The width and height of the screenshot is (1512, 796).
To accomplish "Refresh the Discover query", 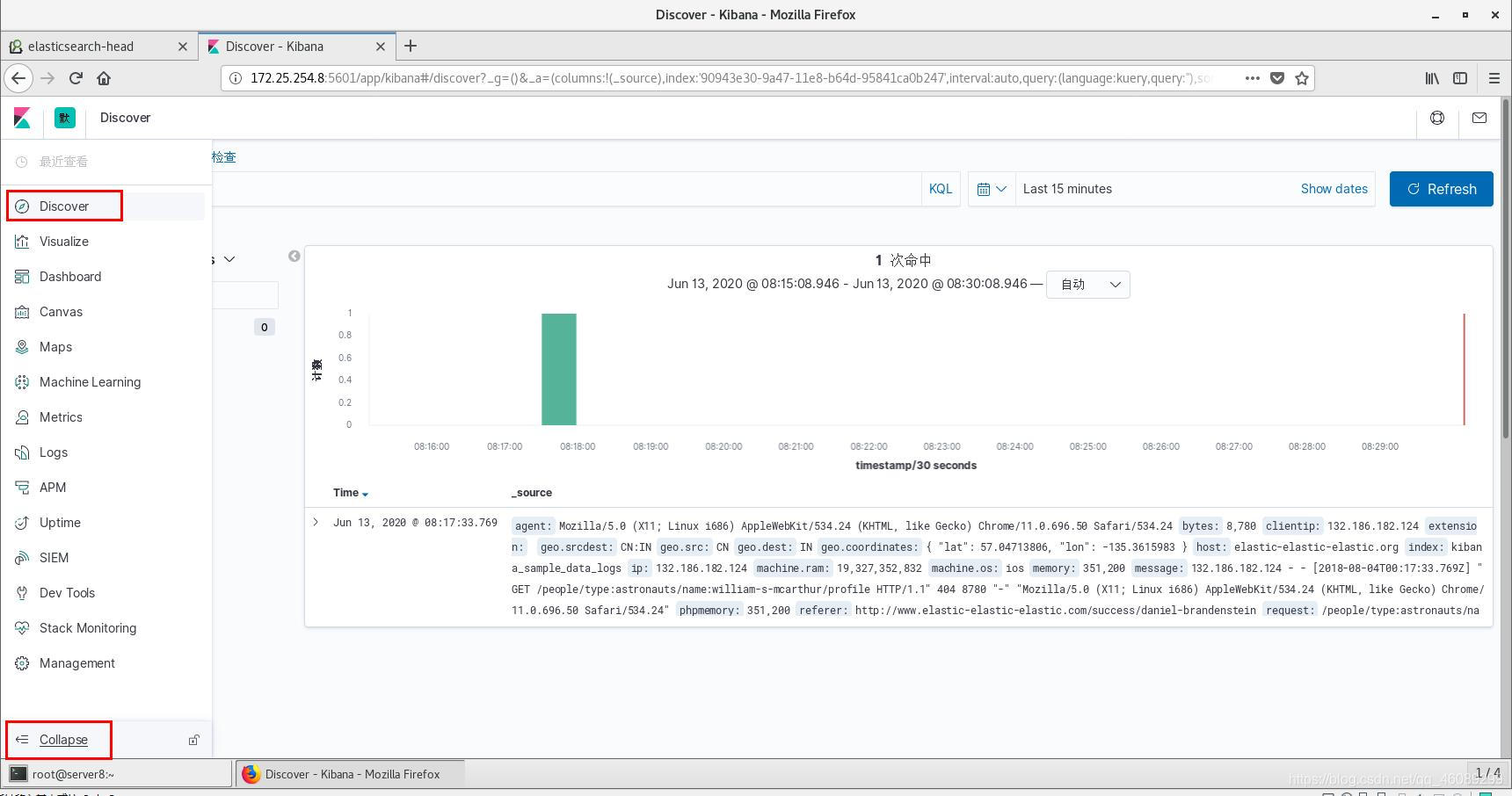I will 1441,189.
